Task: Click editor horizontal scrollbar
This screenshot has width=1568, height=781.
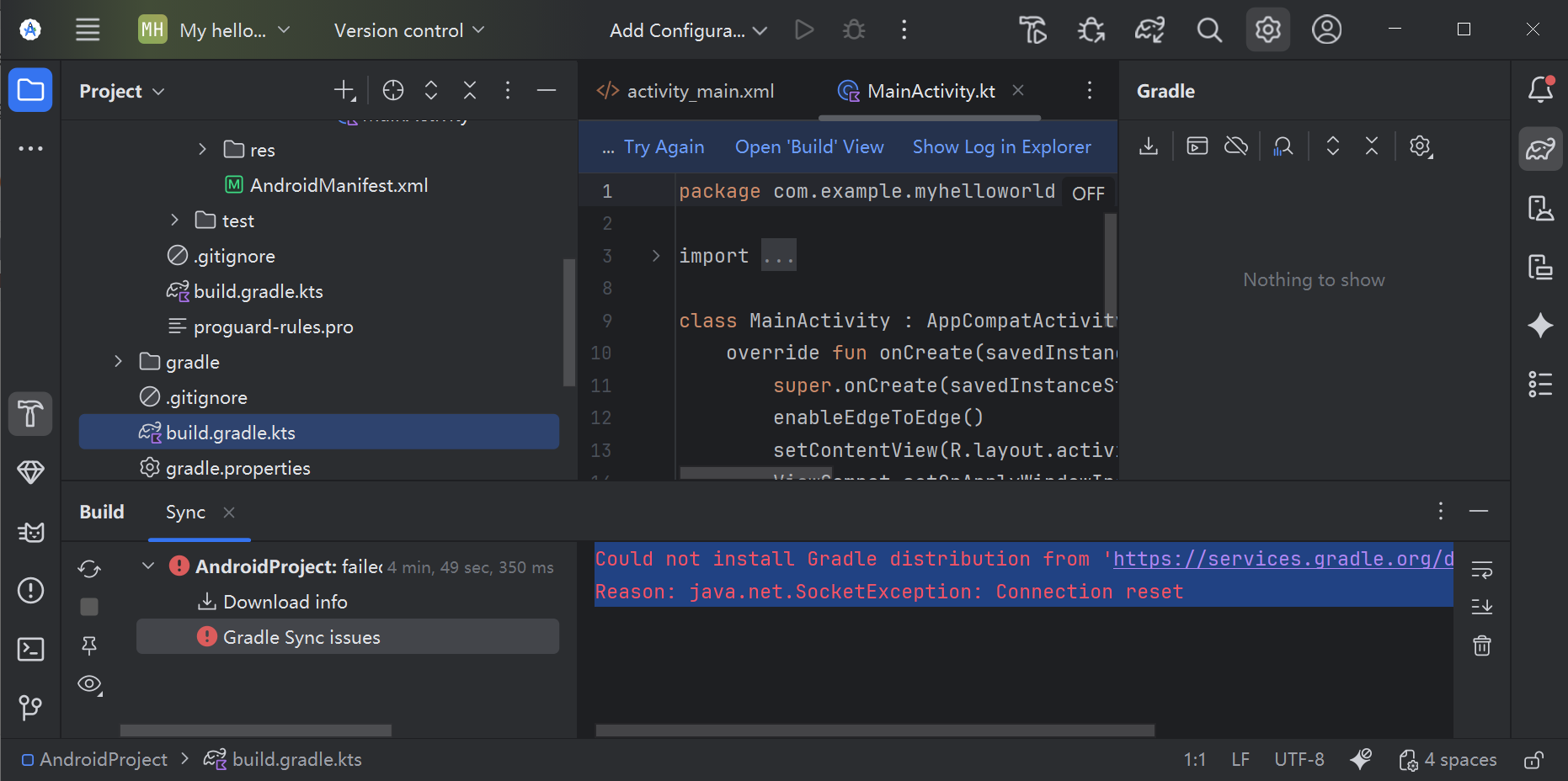Action: 756,473
